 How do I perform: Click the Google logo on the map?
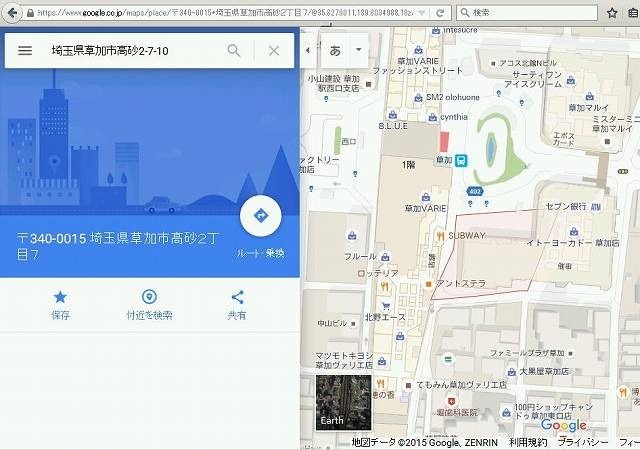564,425
